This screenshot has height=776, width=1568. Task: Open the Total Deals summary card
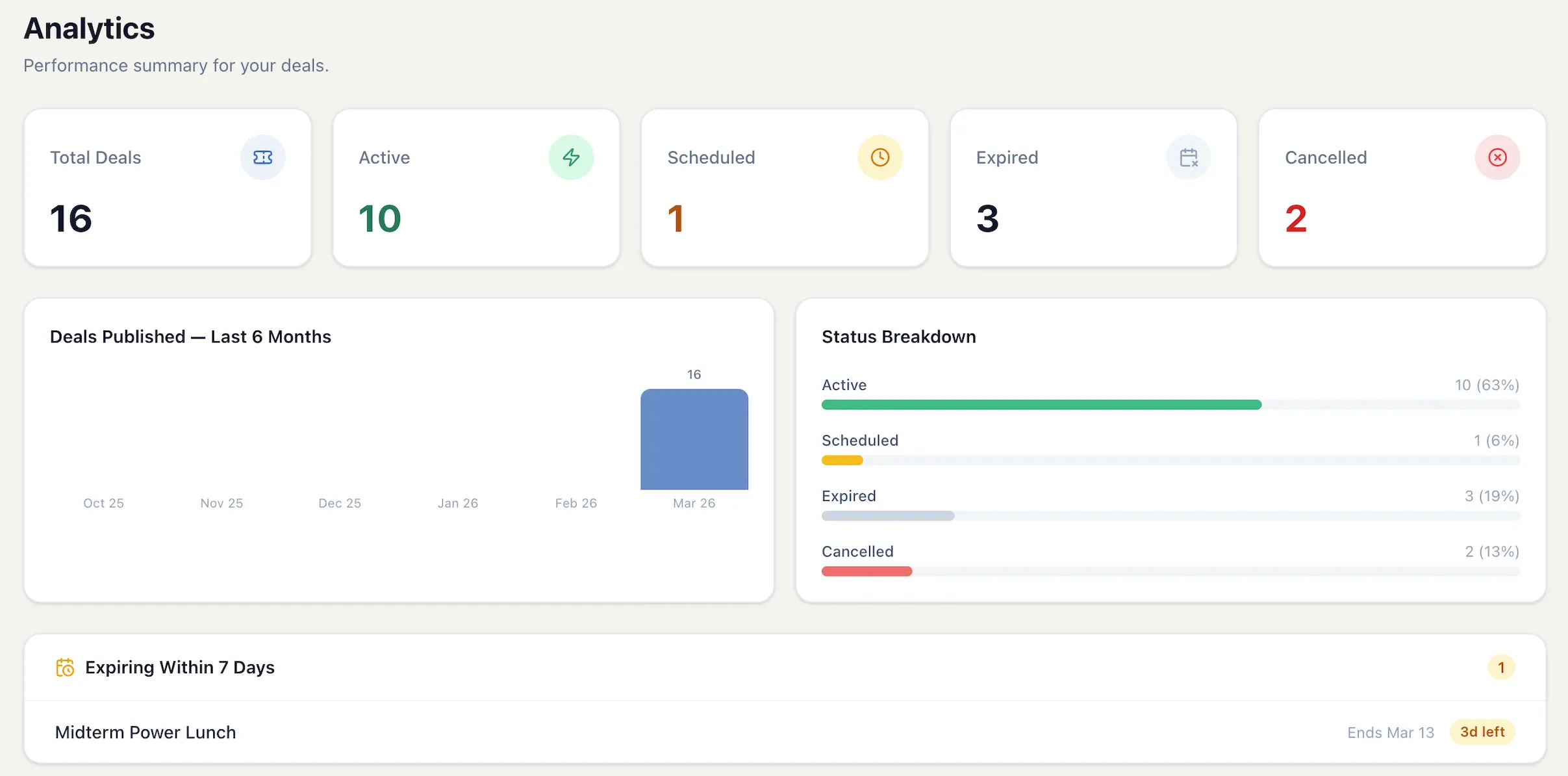[x=167, y=188]
